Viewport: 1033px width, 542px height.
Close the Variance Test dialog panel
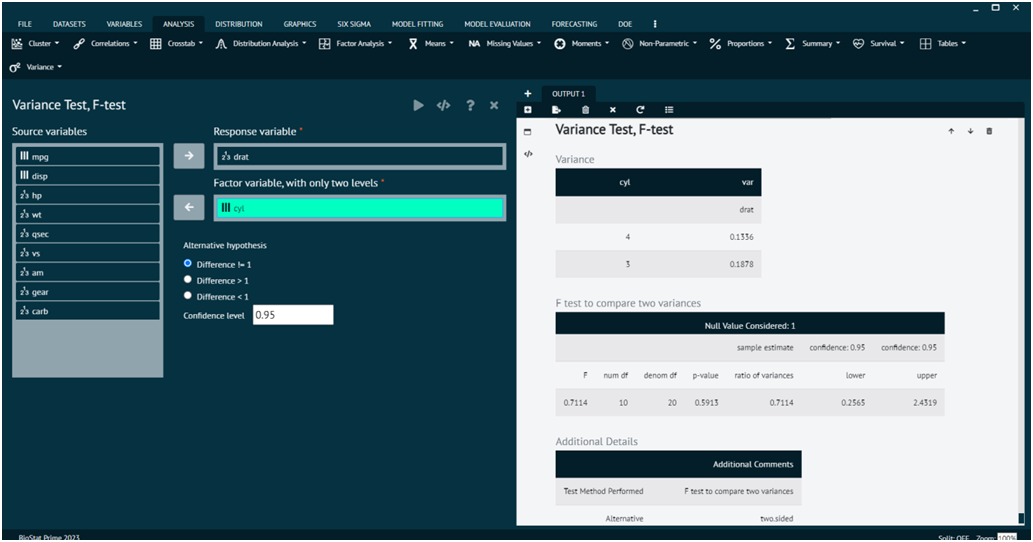coord(494,105)
